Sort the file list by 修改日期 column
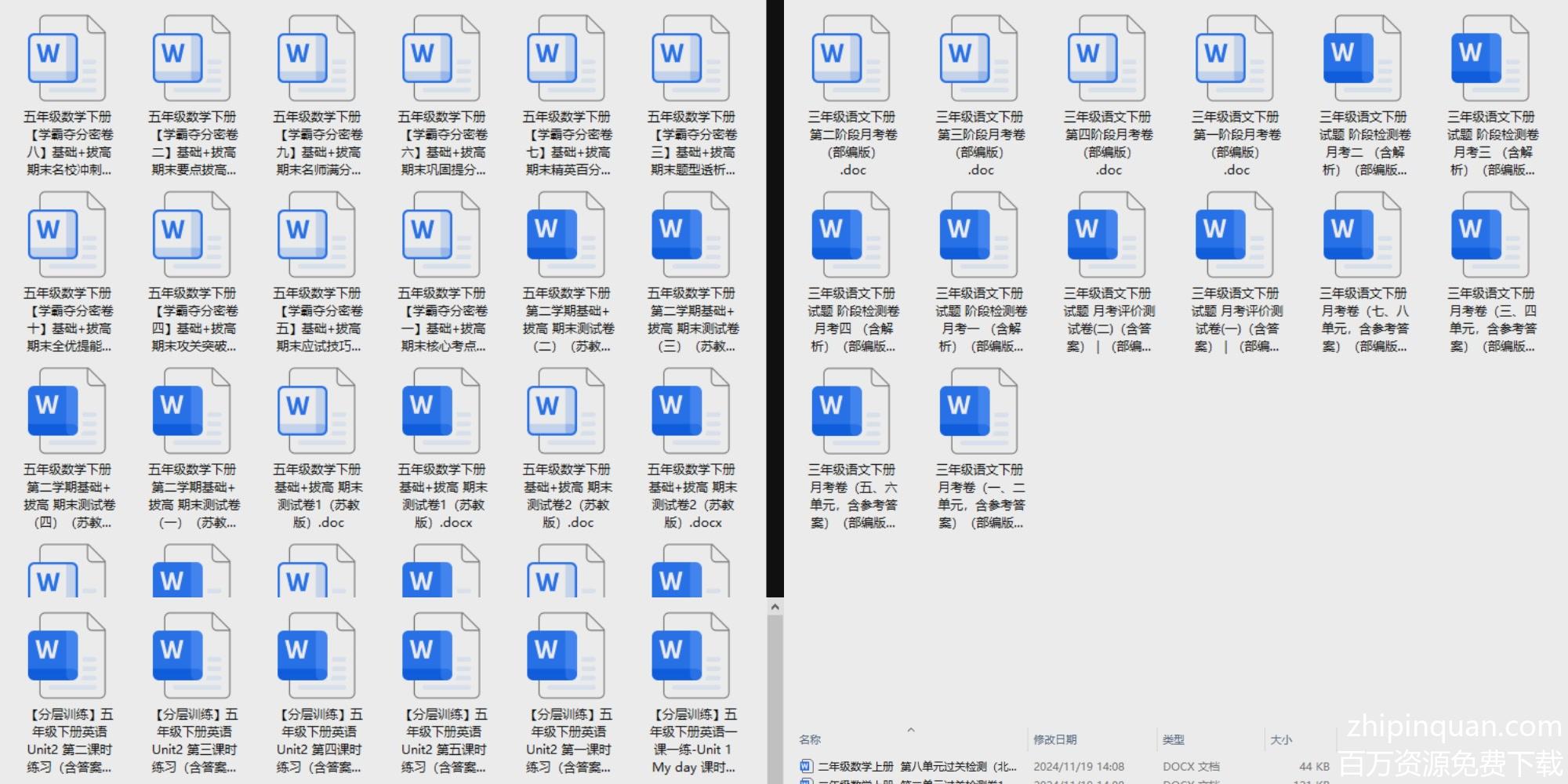Image resolution: width=1568 pixels, height=784 pixels. 1054,739
